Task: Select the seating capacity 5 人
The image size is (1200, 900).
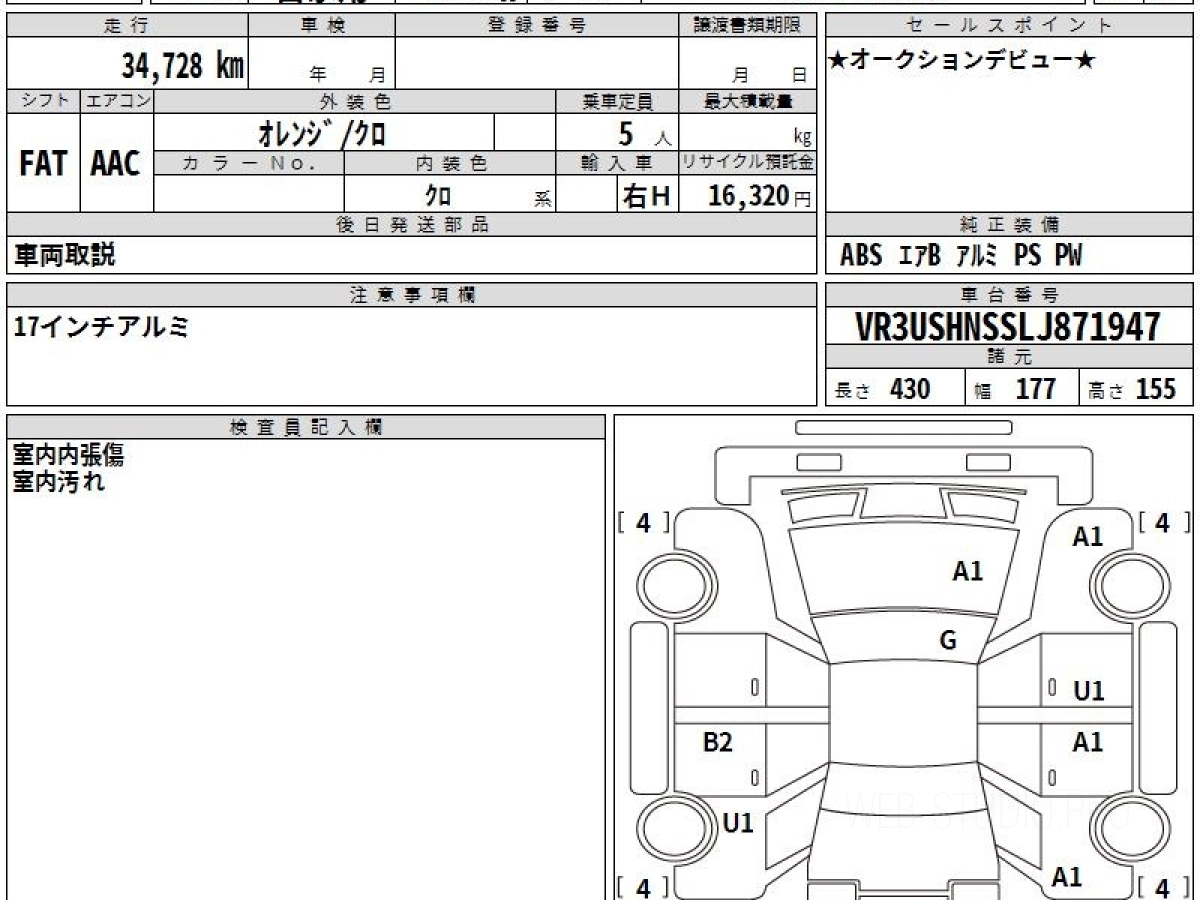Action: 644,133
